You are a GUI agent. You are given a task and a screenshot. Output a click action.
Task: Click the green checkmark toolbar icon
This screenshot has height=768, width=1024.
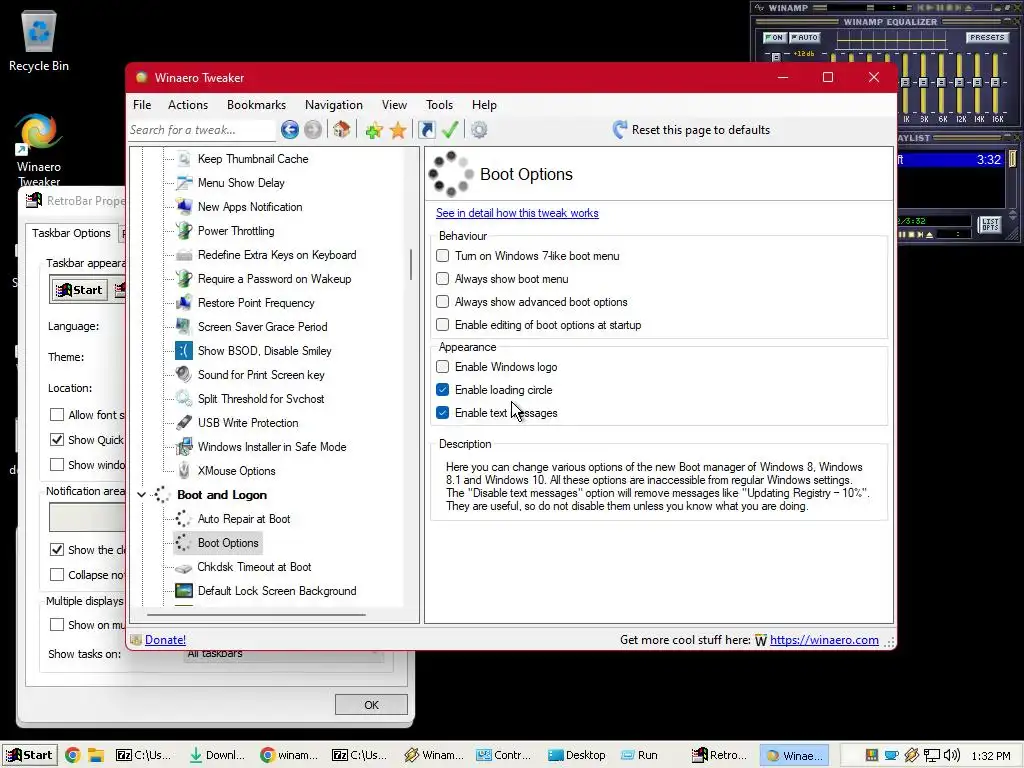pyautogui.click(x=450, y=129)
